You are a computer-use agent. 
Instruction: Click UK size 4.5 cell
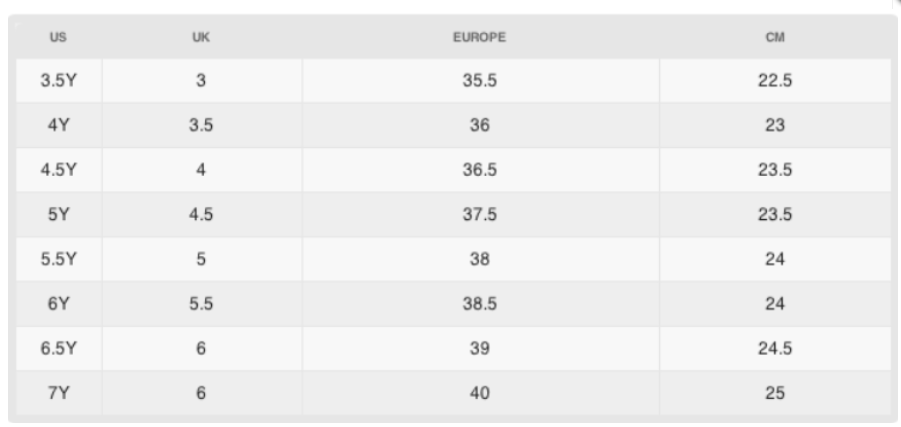tap(201, 214)
